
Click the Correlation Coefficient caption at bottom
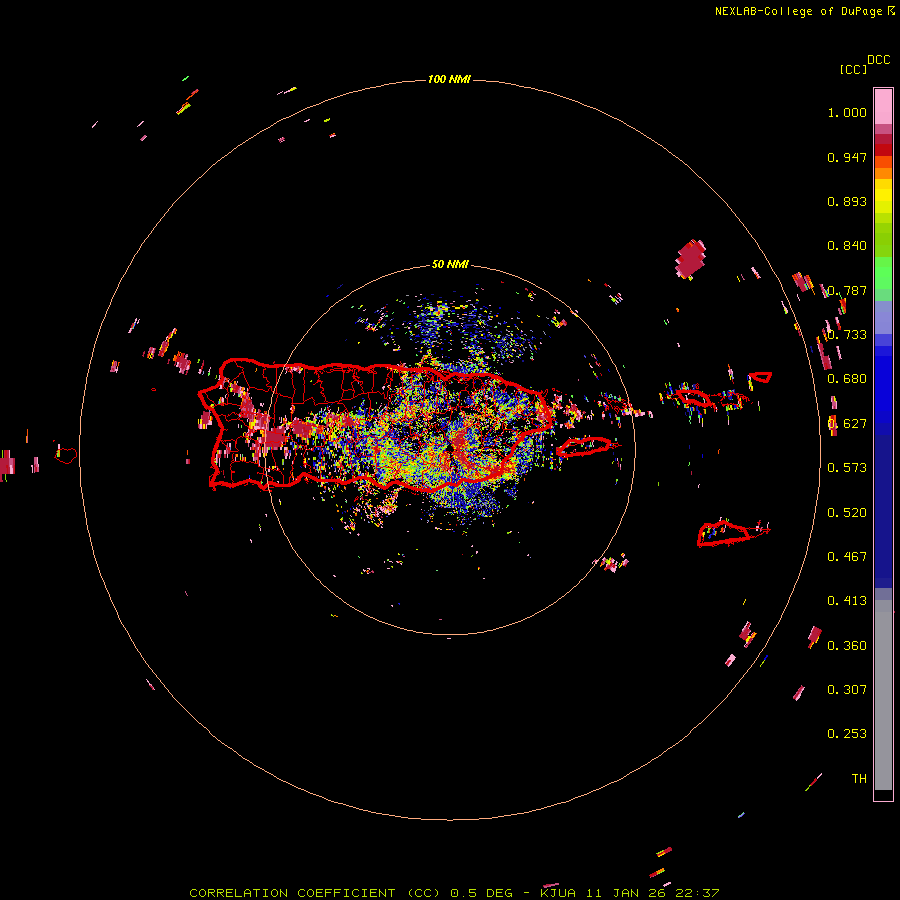pos(454,893)
